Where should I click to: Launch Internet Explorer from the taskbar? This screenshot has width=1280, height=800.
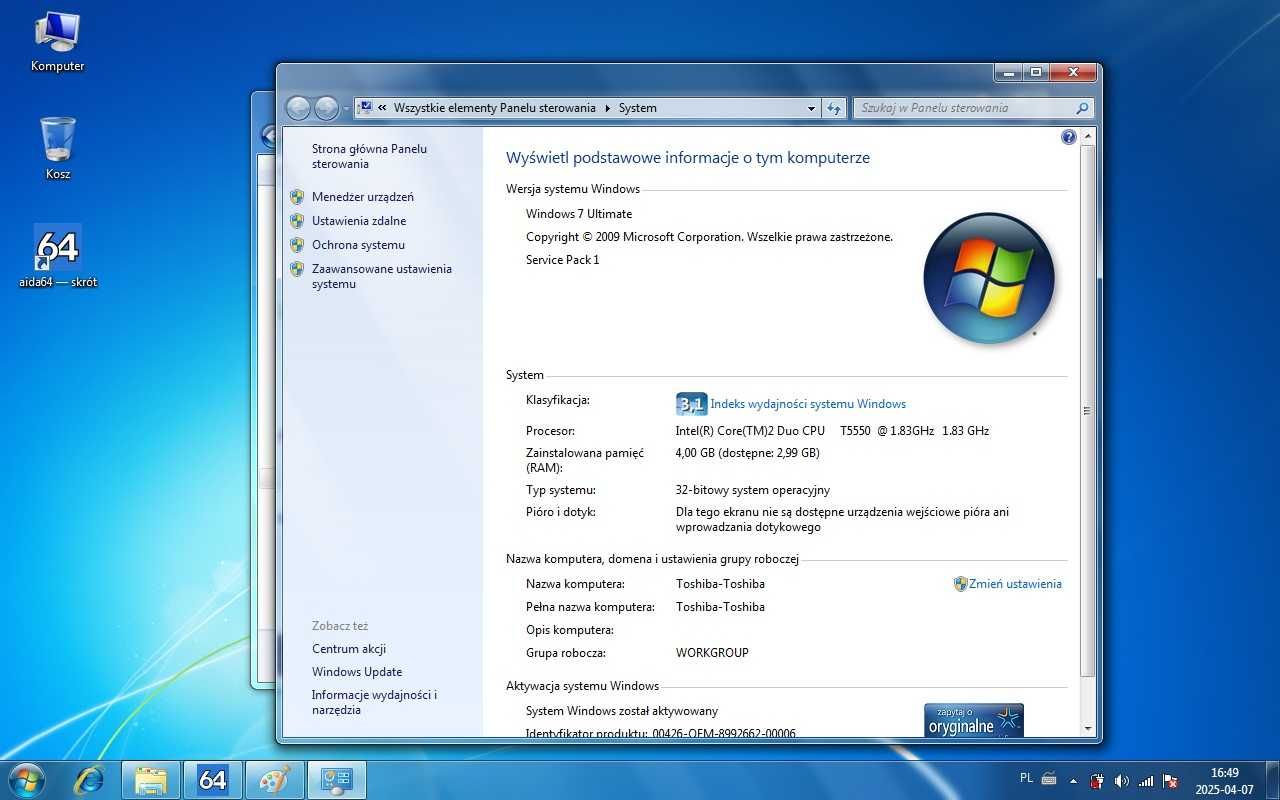[x=89, y=780]
